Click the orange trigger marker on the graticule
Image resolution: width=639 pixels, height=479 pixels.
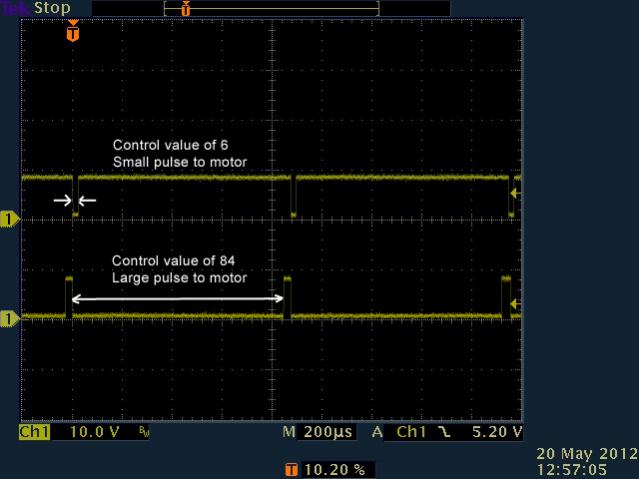72,33
